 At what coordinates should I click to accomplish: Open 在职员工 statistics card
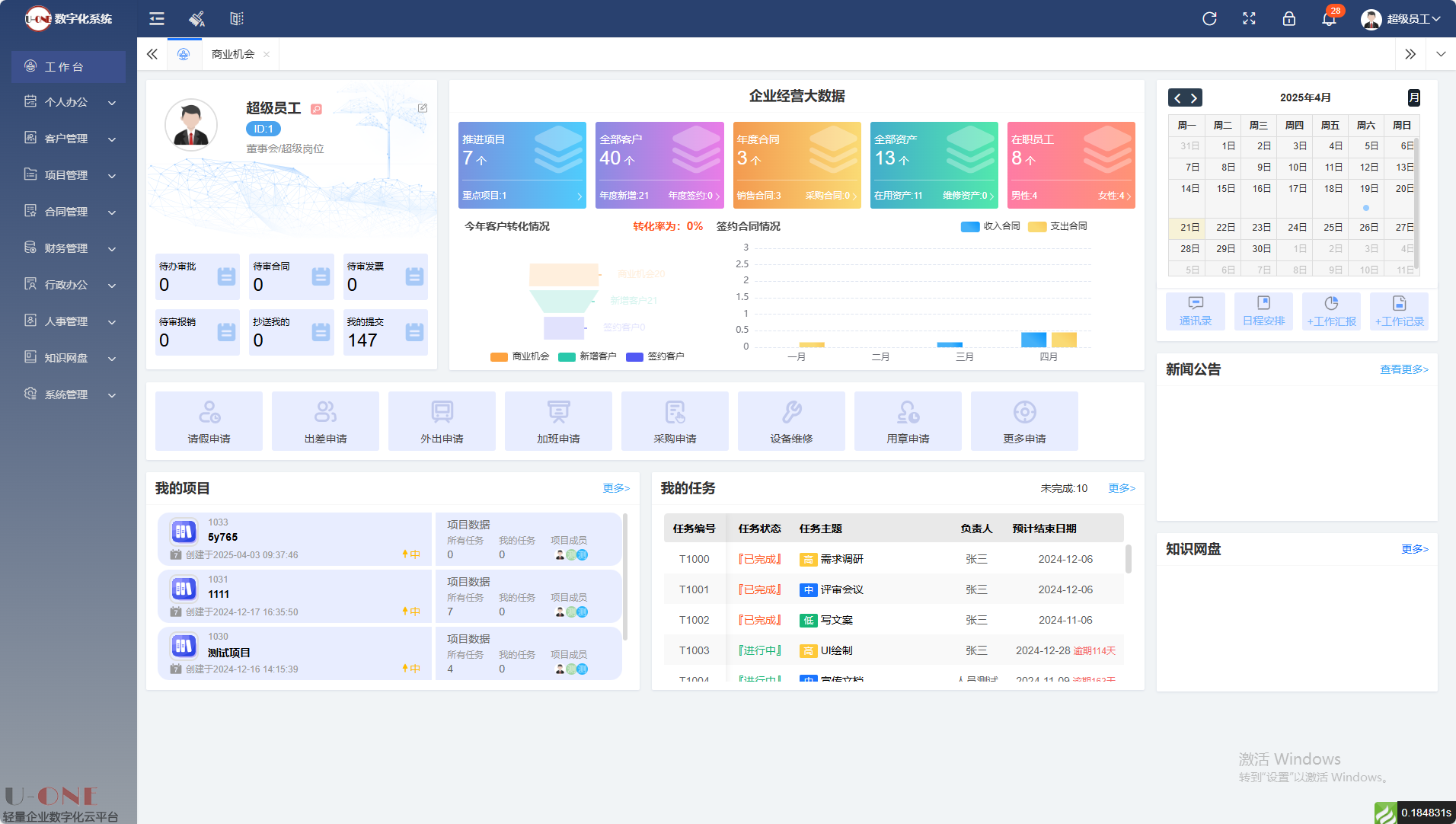(x=1071, y=165)
